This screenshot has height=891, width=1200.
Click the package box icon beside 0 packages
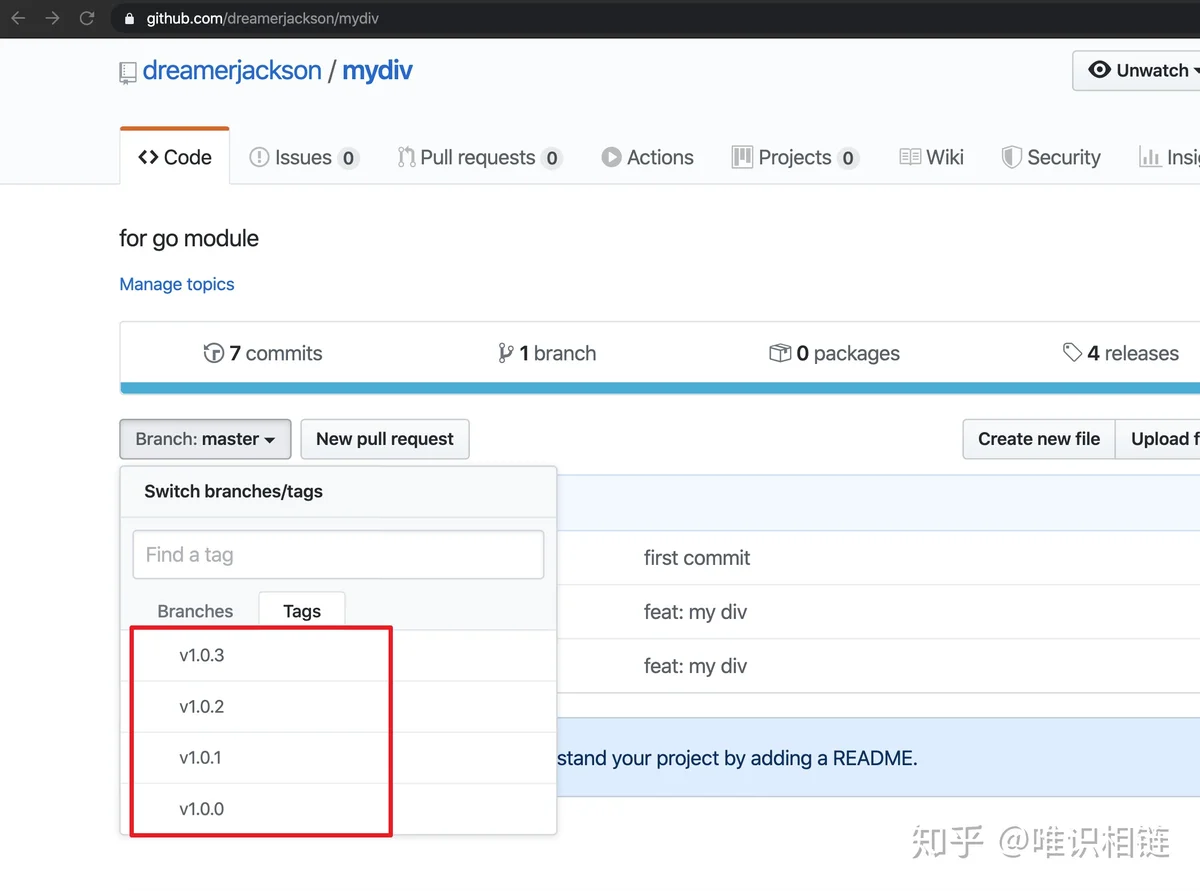coord(780,353)
